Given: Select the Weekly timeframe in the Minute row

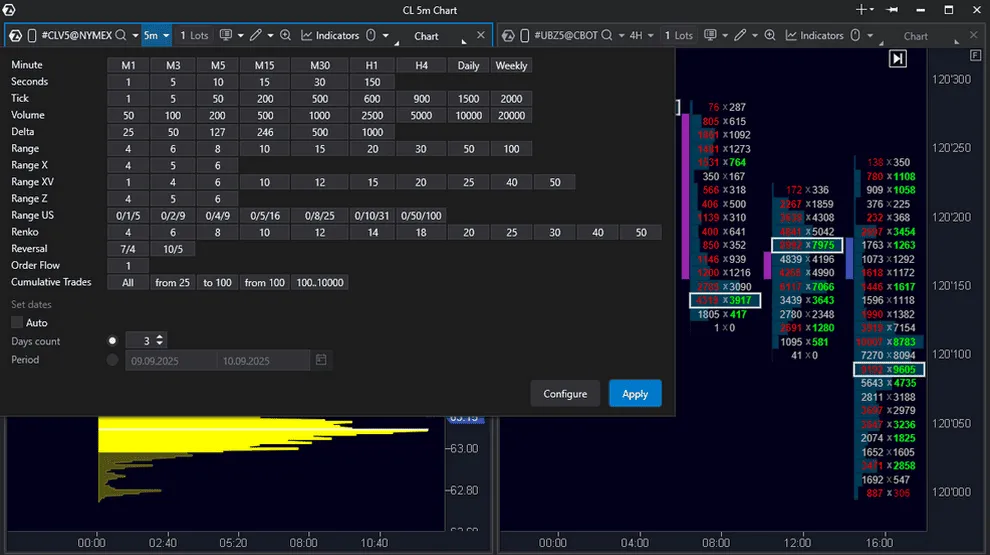Looking at the screenshot, I should click(x=511, y=66).
